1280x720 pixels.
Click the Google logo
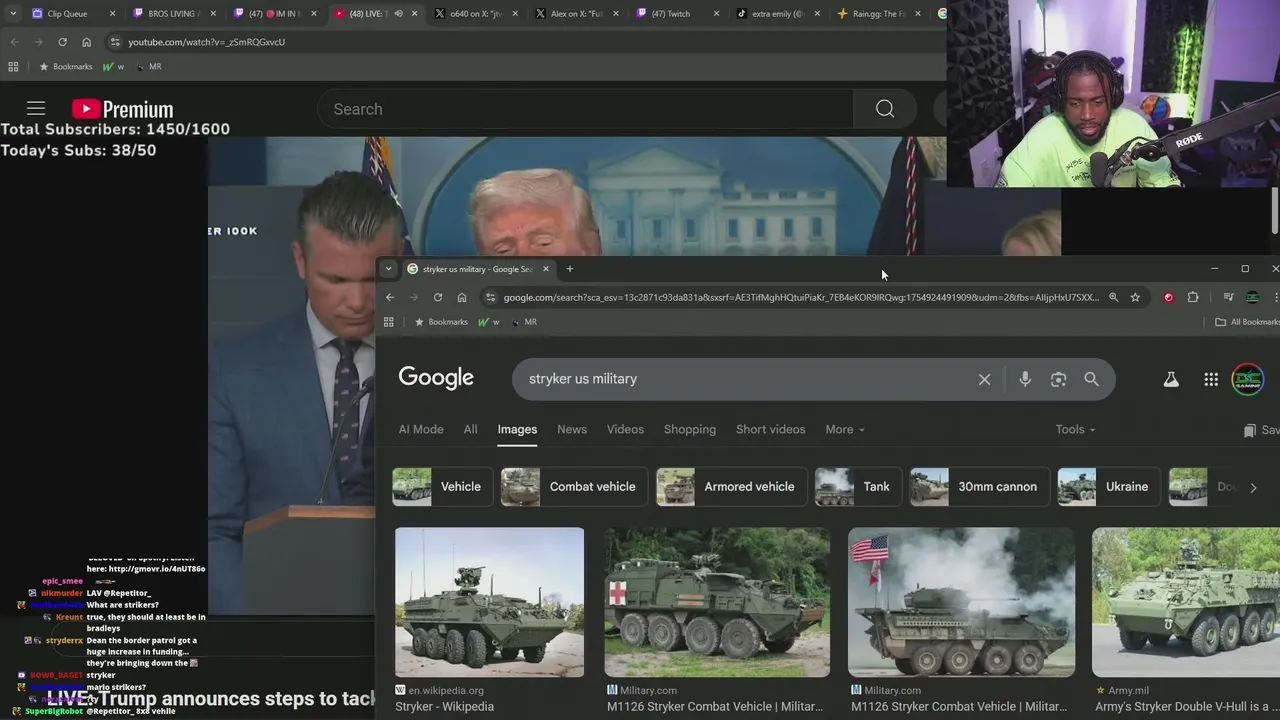[436, 378]
